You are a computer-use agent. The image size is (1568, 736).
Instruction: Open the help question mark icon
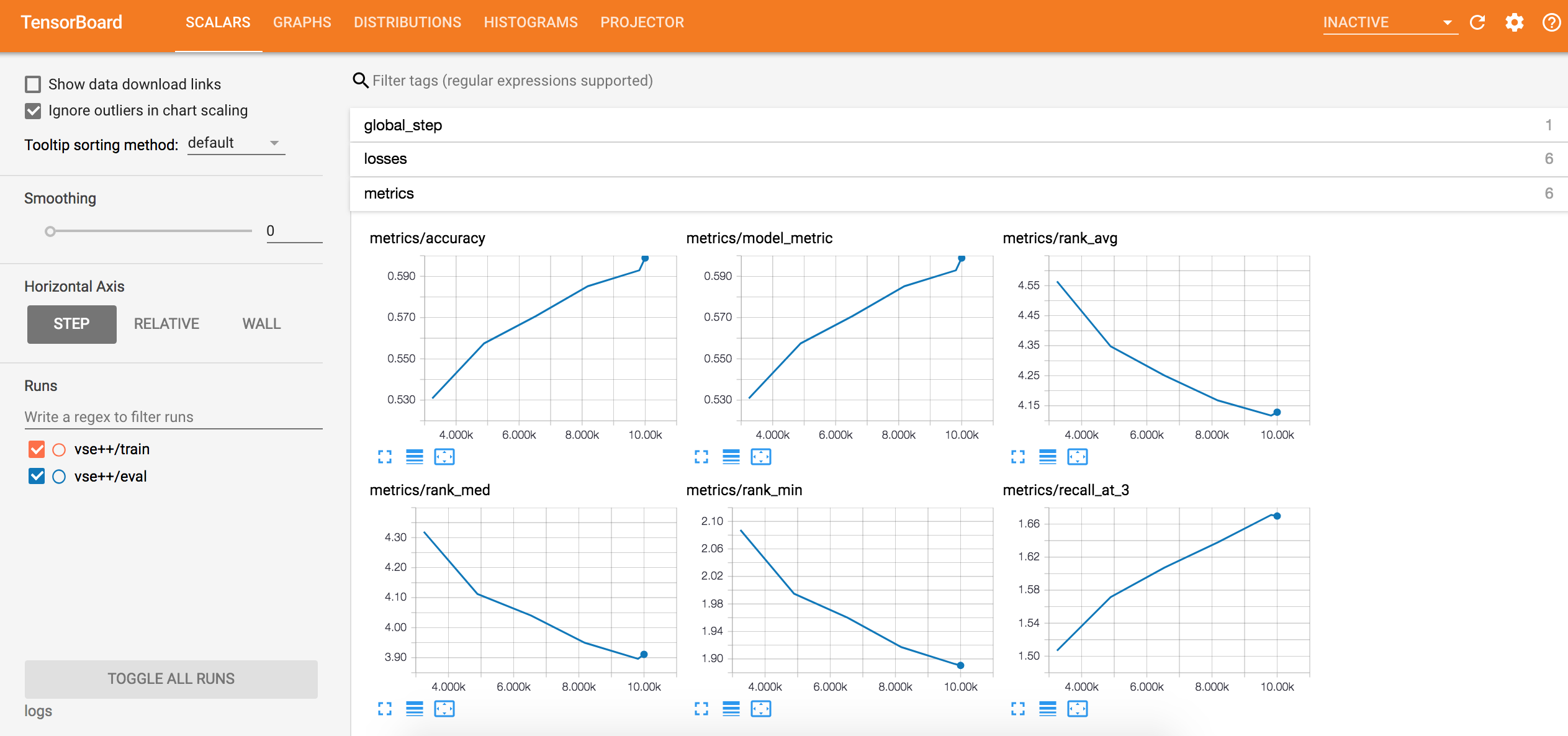(x=1551, y=23)
